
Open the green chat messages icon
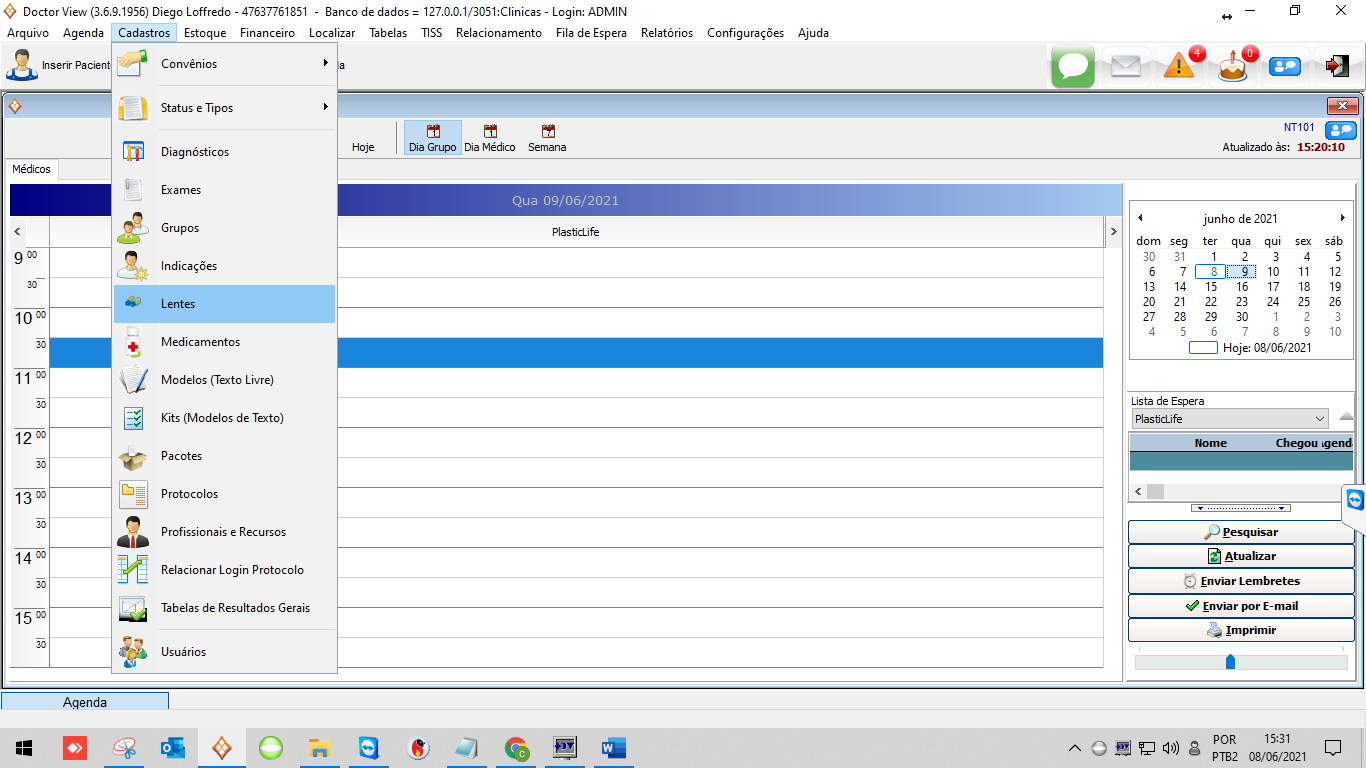point(1073,67)
